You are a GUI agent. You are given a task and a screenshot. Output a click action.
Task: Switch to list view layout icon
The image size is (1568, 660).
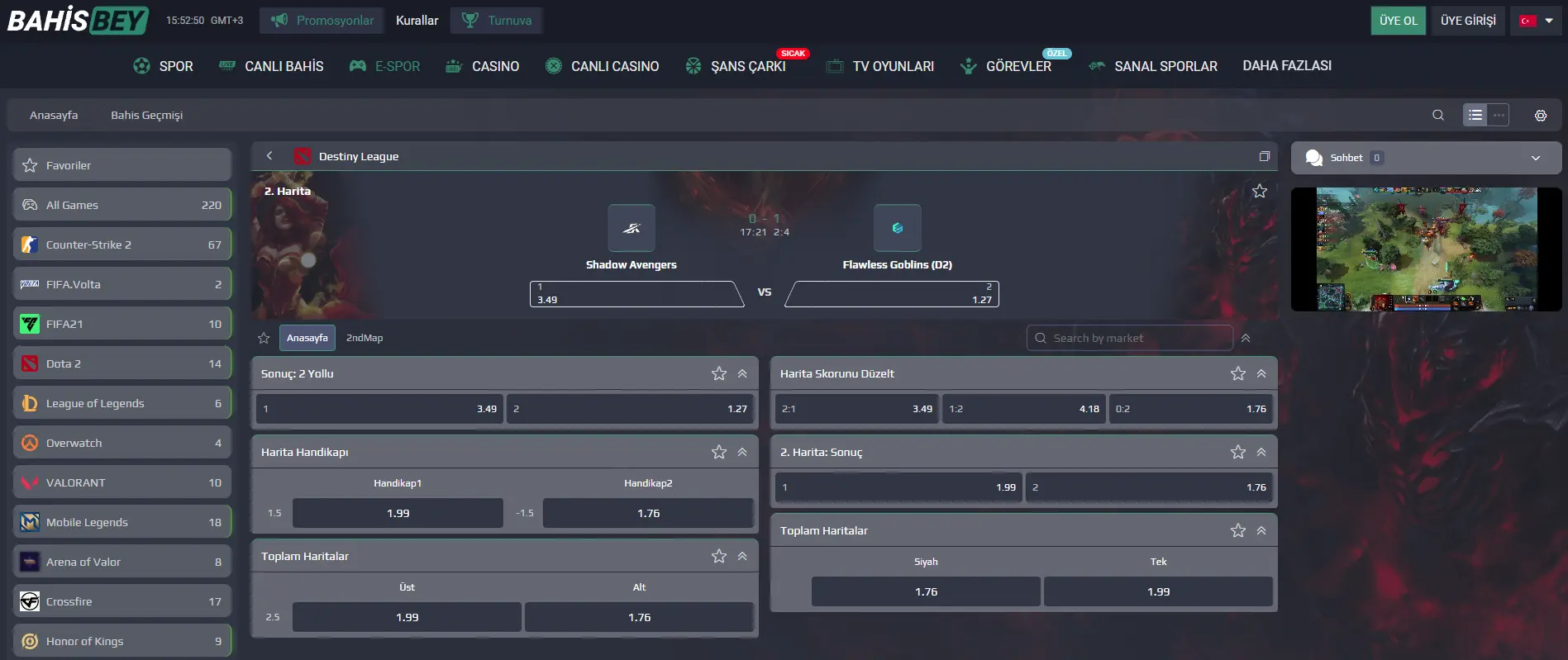(x=1475, y=115)
